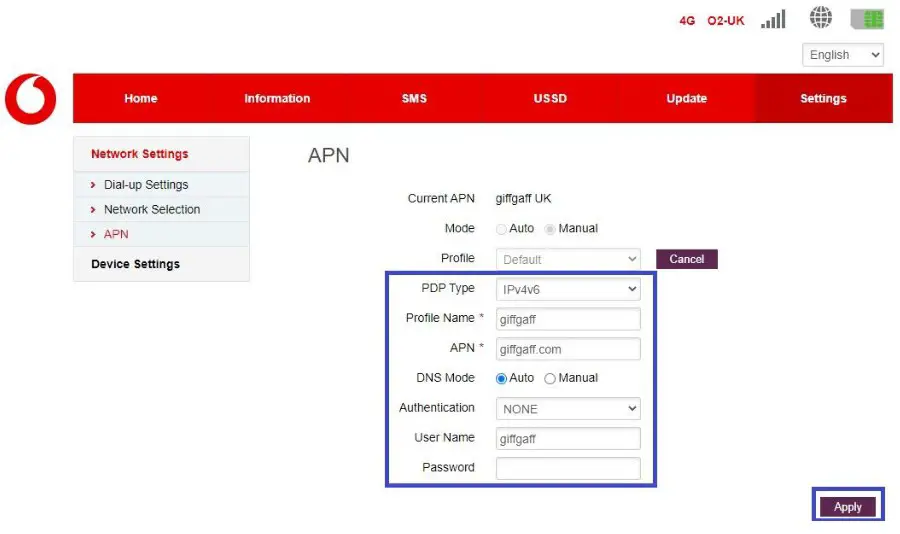This screenshot has width=900, height=534.
Task: Select the Manual APN mode radio button
Action: [550, 229]
